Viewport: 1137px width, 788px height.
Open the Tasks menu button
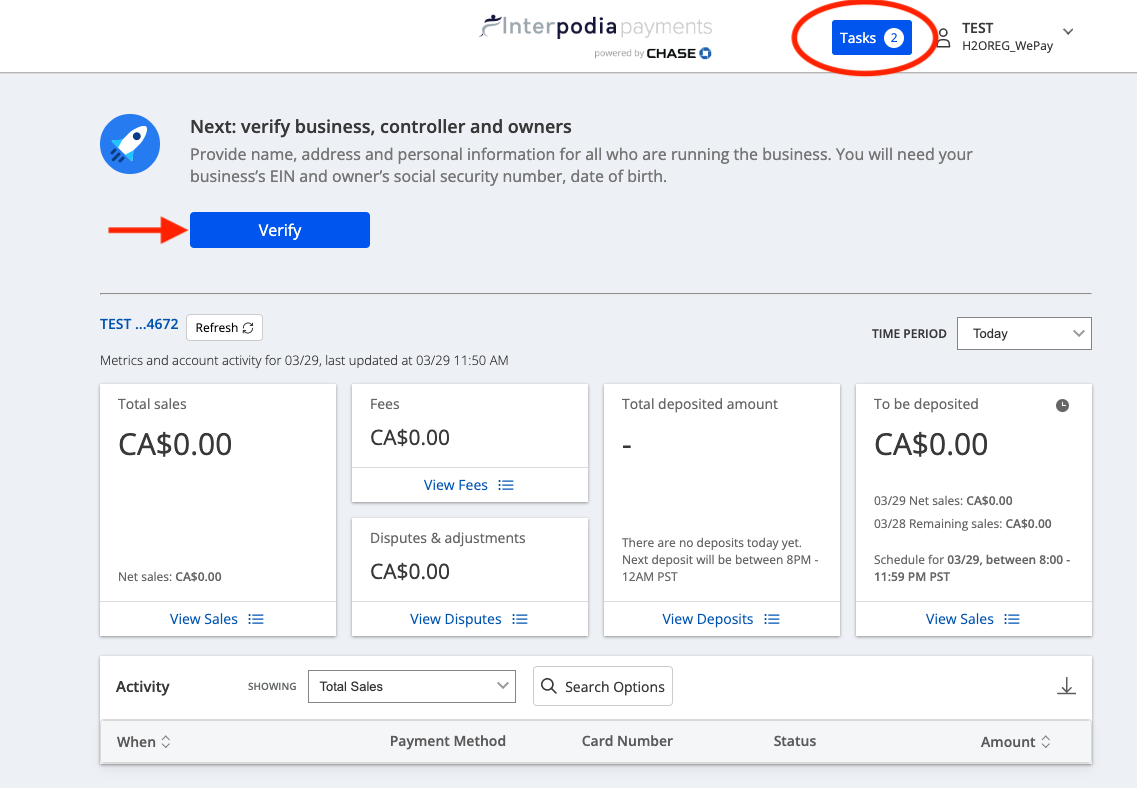[871, 38]
